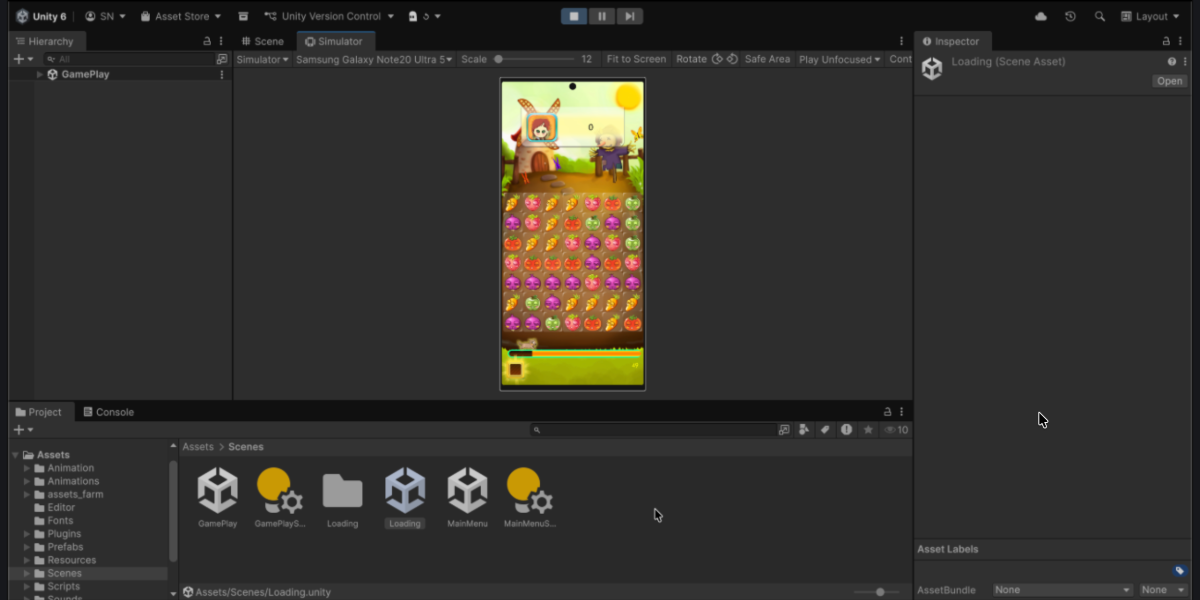Expand the assets_farm folder

(x=27, y=494)
